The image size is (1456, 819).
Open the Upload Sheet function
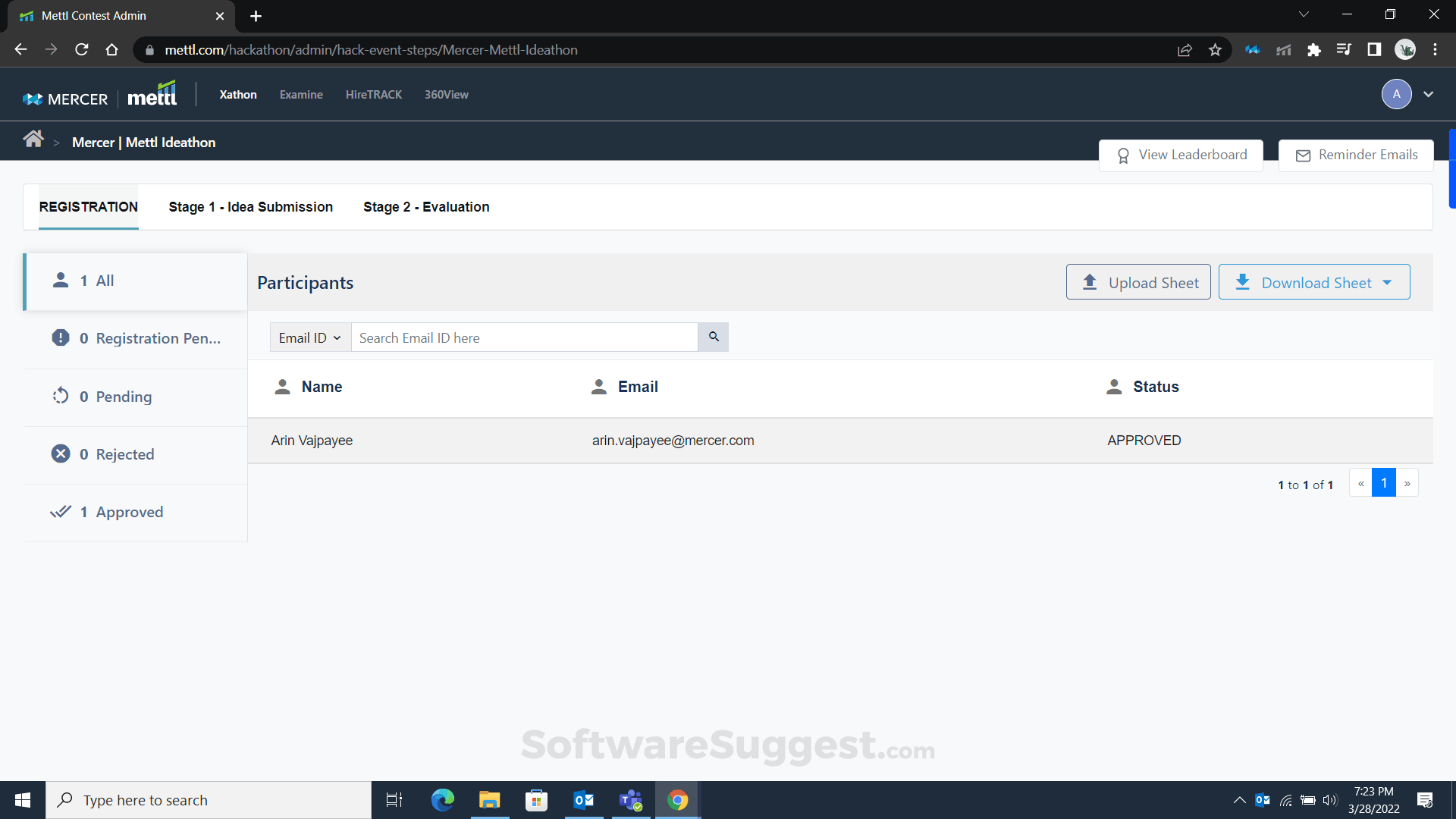pos(1137,281)
